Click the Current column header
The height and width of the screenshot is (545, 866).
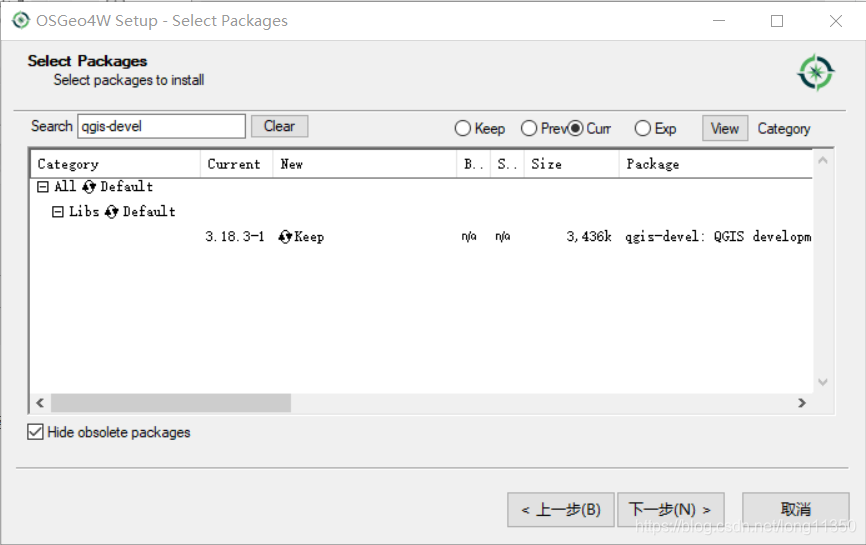pos(236,164)
